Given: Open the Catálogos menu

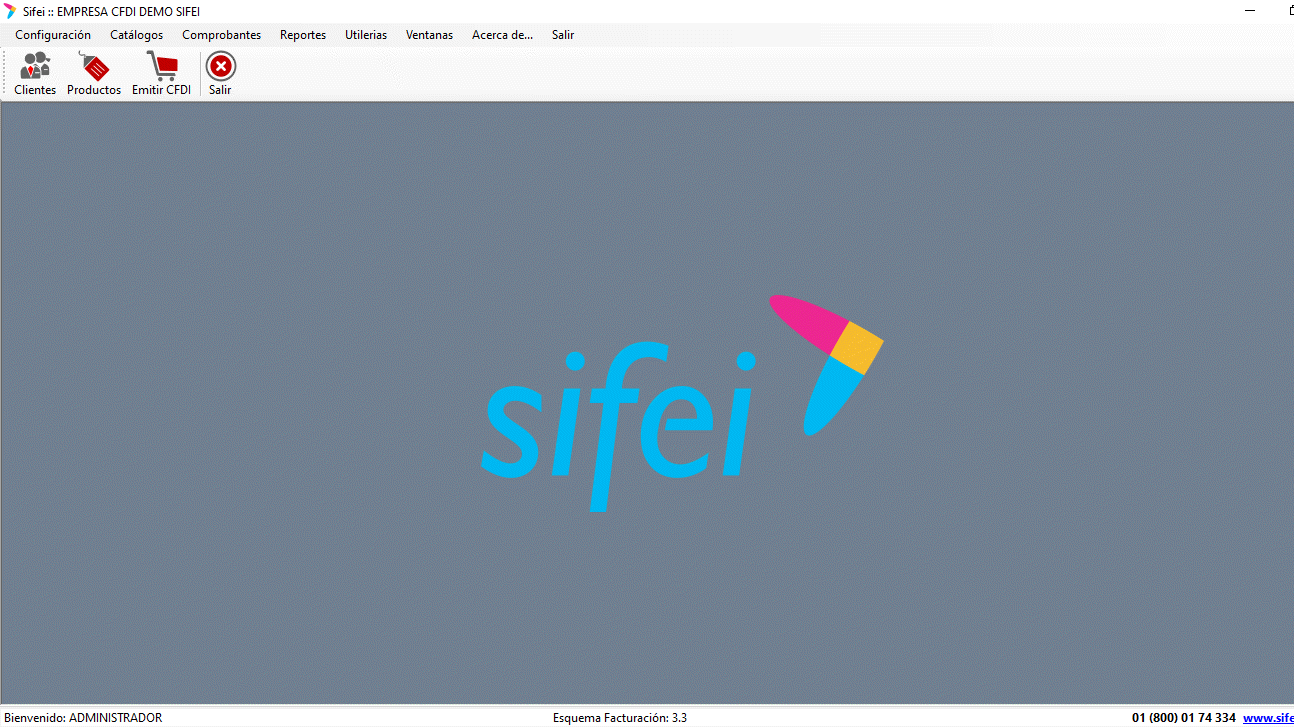Looking at the screenshot, I should (x=136, y=35).
